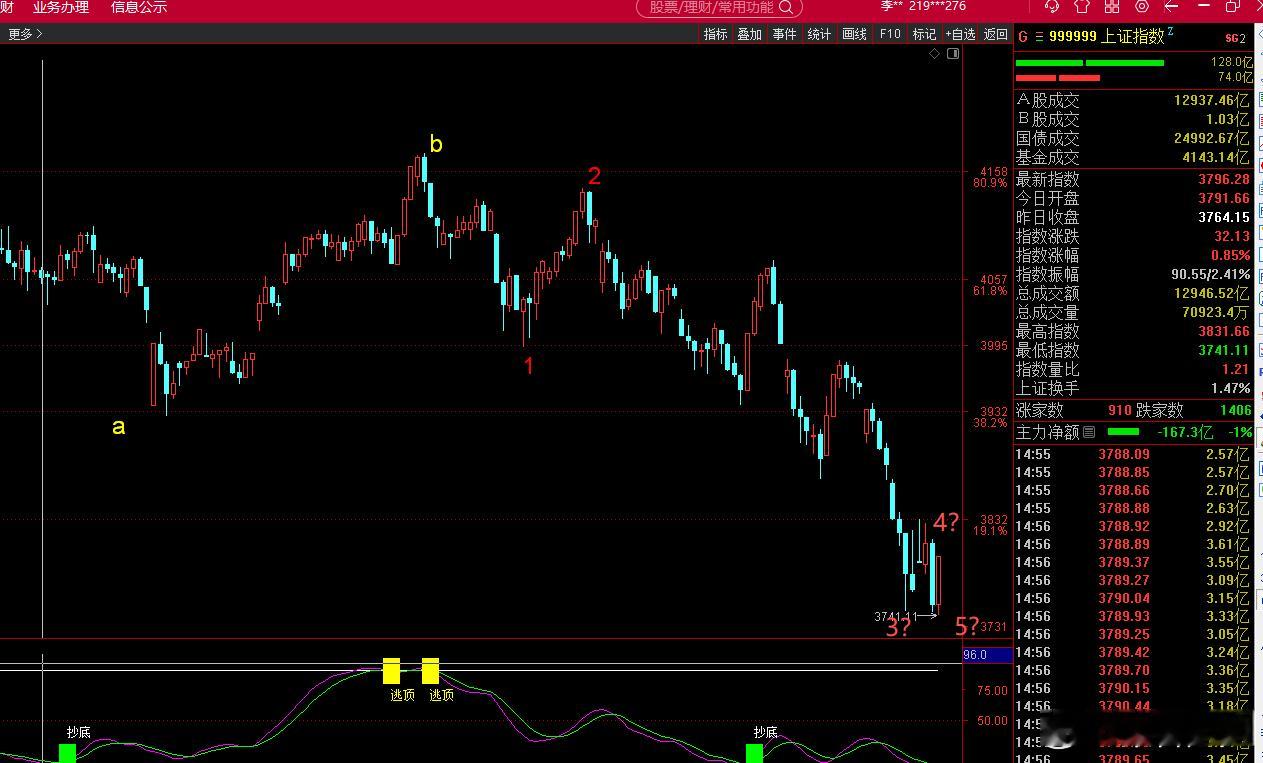Click the green 抄底 signal at far left

point(67,752)
